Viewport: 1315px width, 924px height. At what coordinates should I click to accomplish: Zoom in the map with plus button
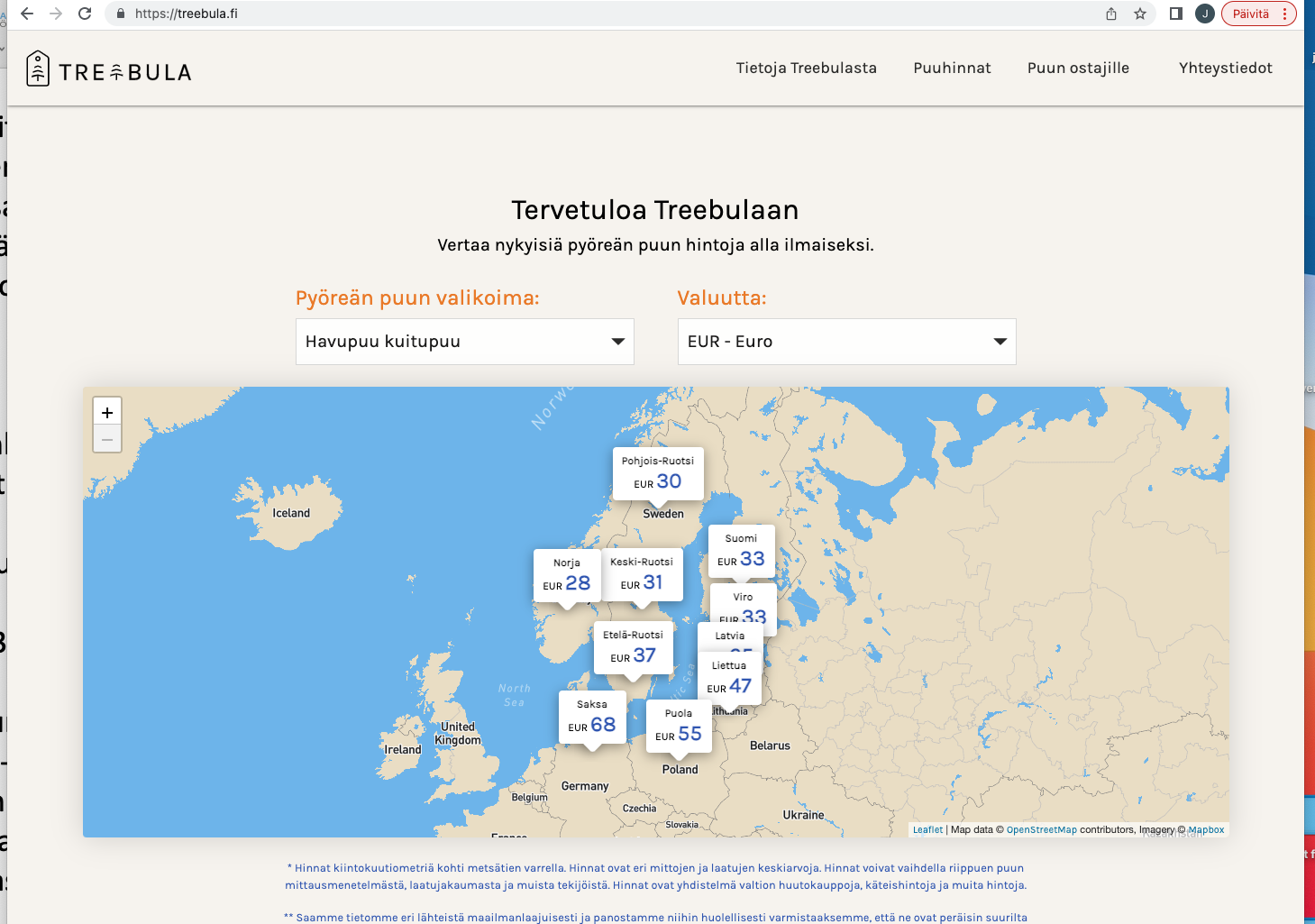point(107,412)
